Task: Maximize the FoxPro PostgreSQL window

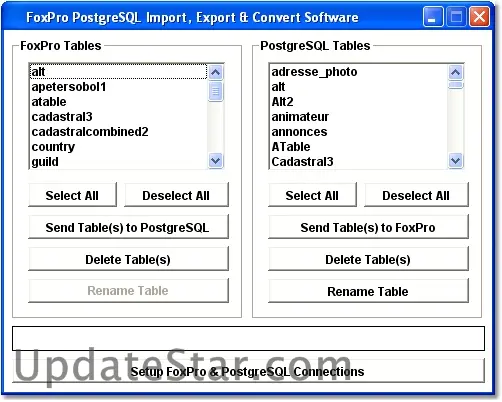Action: coord(456,17)
